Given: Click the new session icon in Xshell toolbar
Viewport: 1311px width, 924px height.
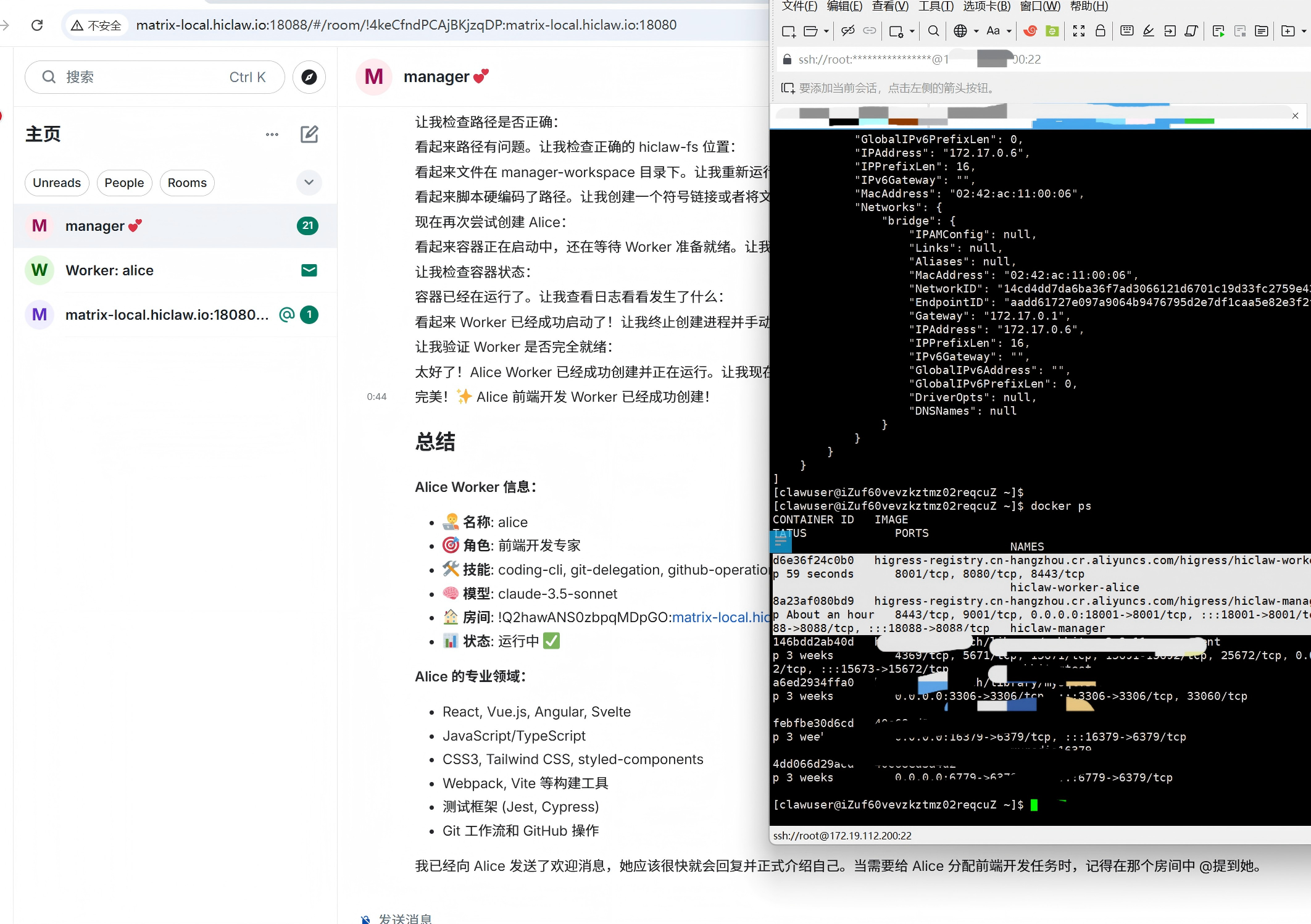Looking at the screenshot, I should [x=788, y=31].
